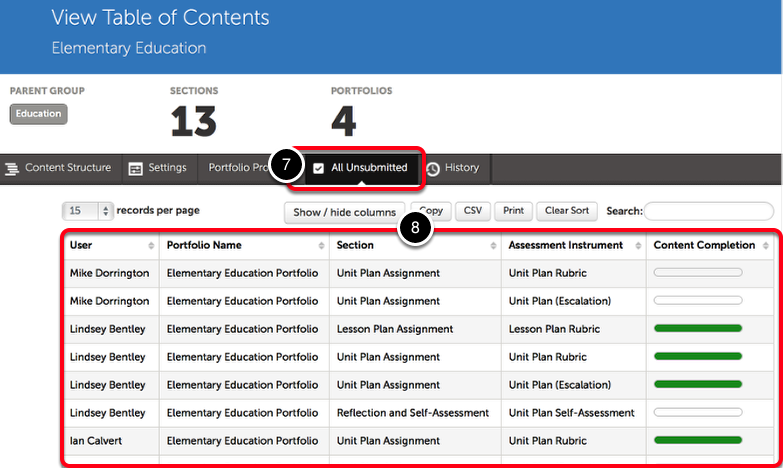Select the All Unsubmitted tab
This screenshot has height=468, width=783.
tap(361, 168)
